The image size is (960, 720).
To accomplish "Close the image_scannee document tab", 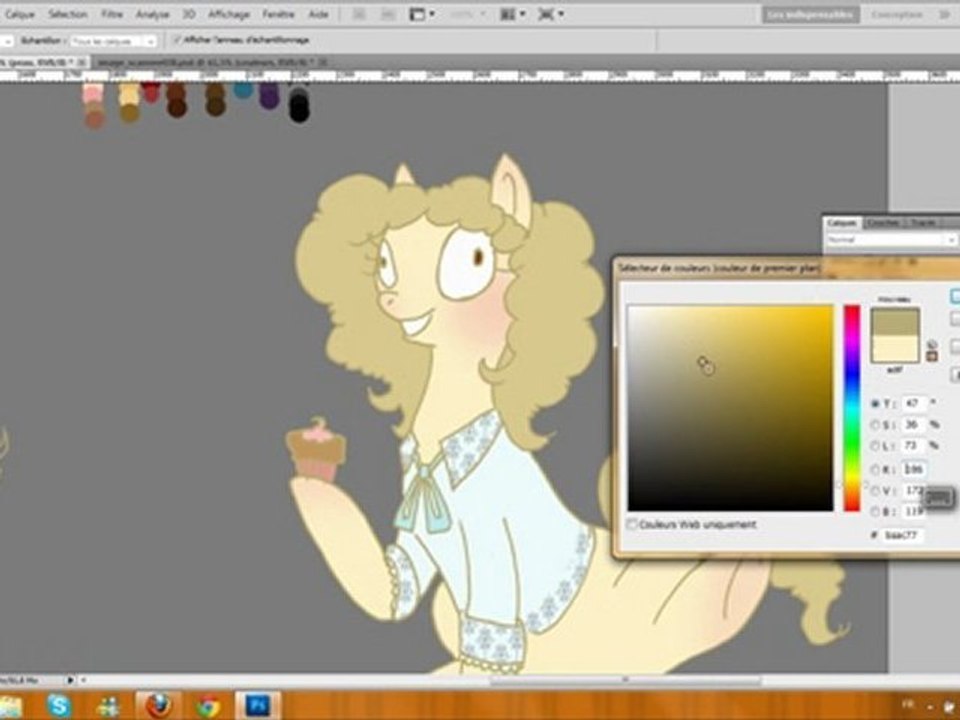I will 323,62.
